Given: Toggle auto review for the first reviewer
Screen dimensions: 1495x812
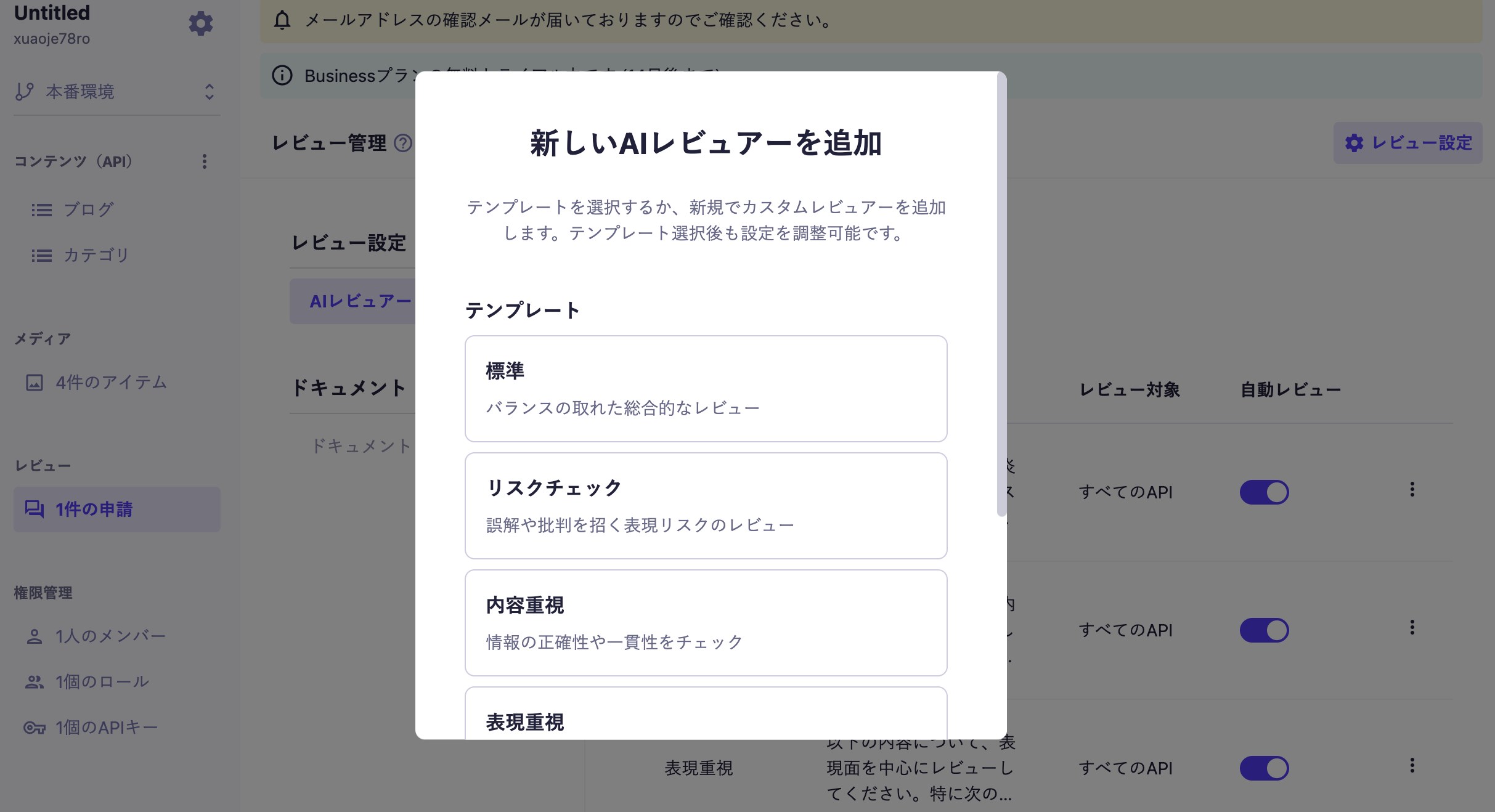Looking at the screenshot, I should pyautogui.click(x=1264, y=492).
